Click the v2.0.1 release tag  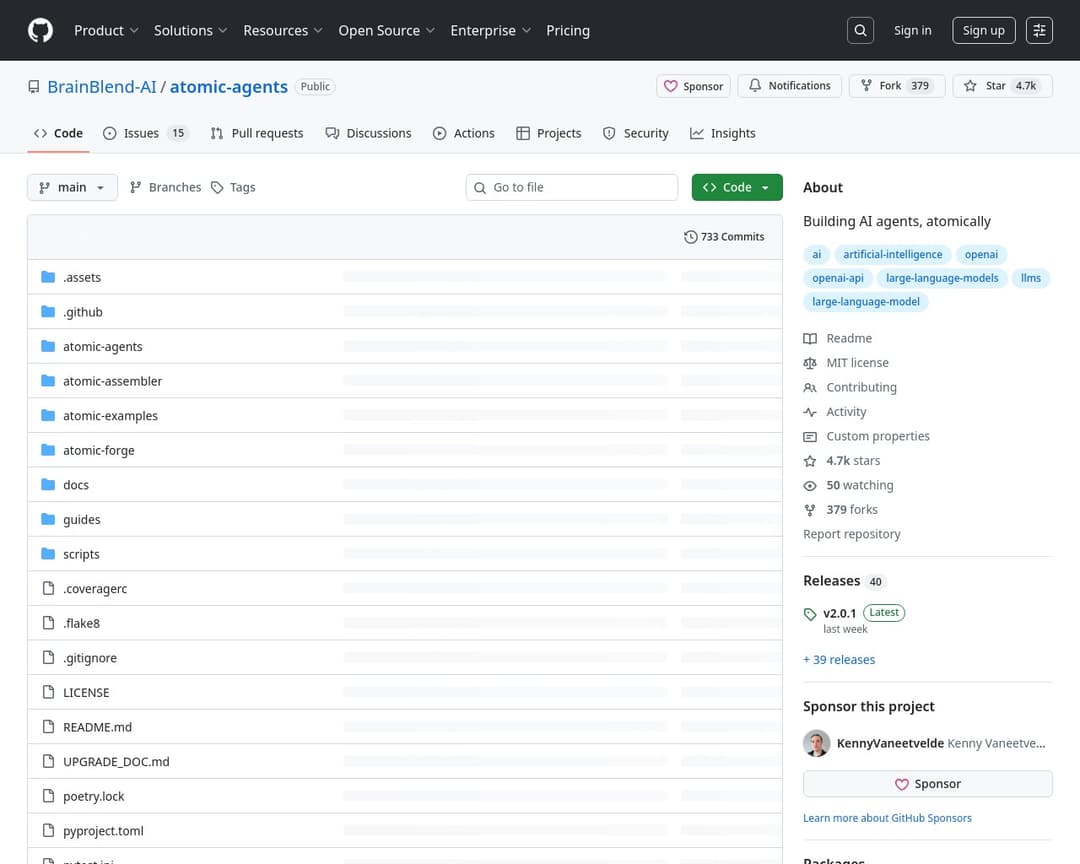coord(840,613)
